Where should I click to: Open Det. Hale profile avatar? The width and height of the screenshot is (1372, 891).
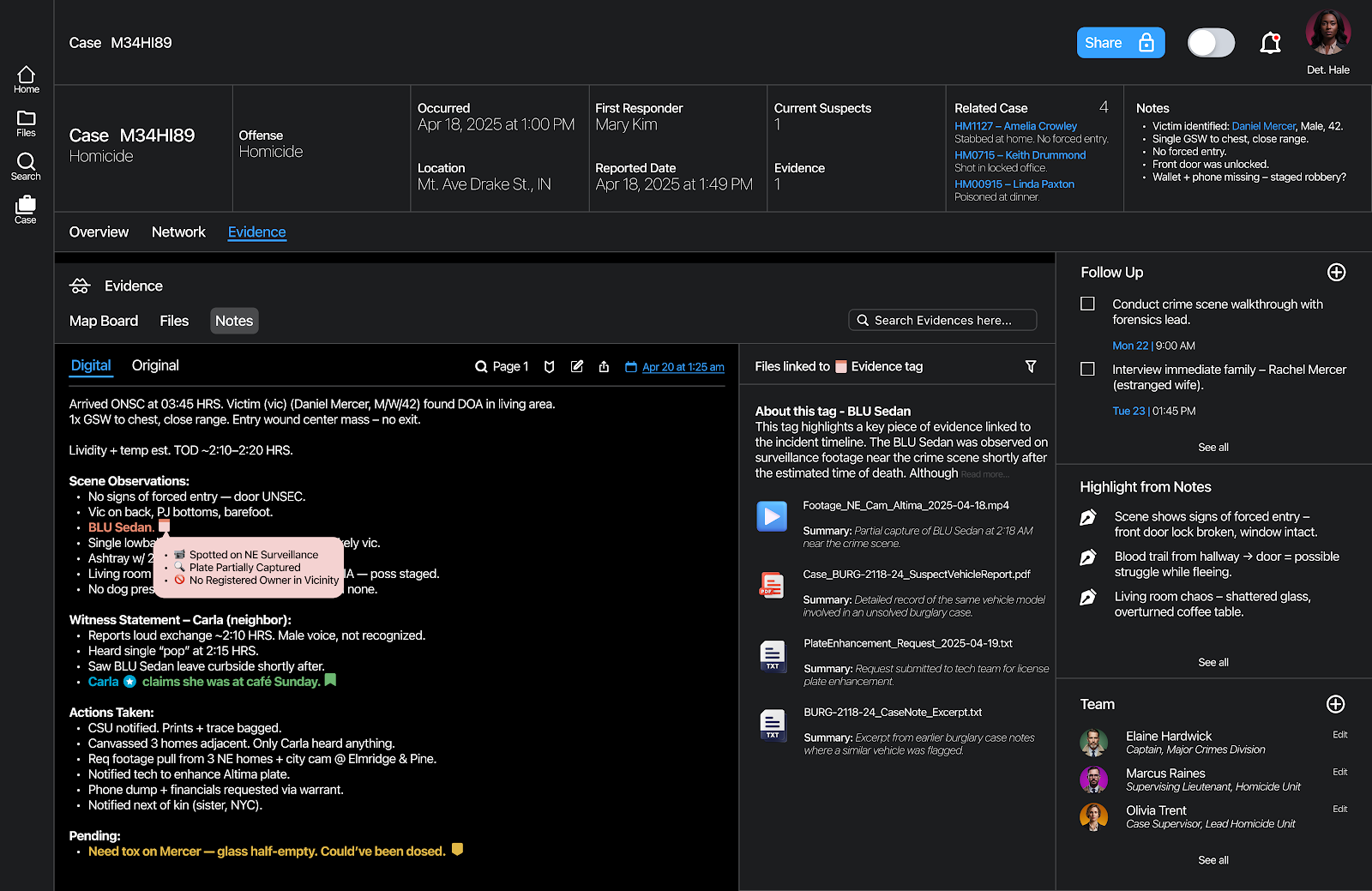1328,33
